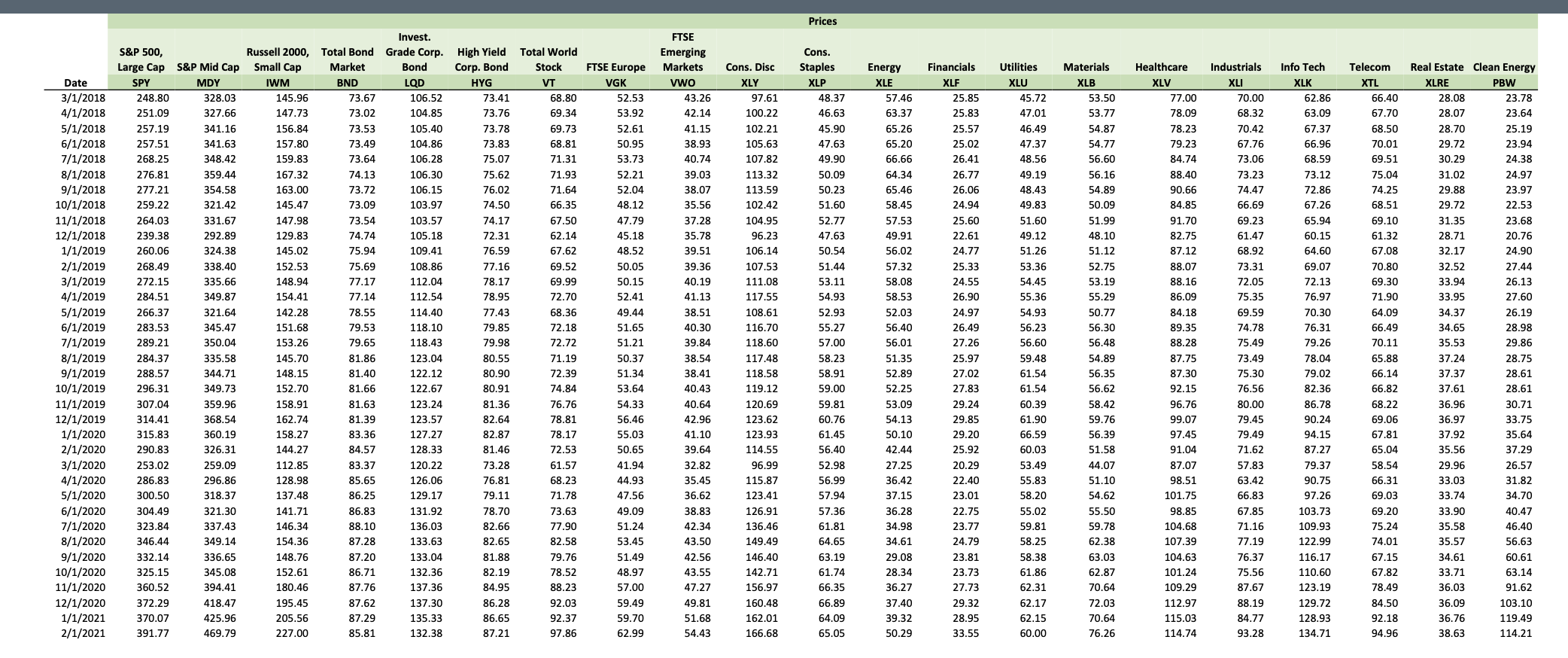Click the "XLI" ticker header
This screenshot has width=1568, height=658.
pos(1235,83)
